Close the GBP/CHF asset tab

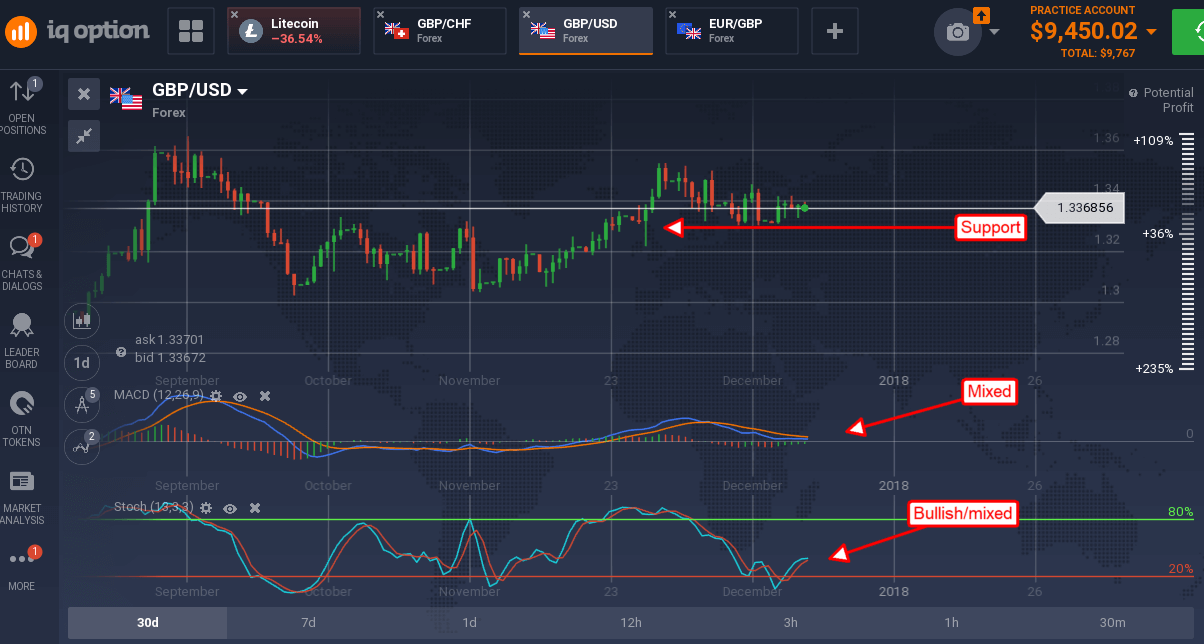point(380,14)
